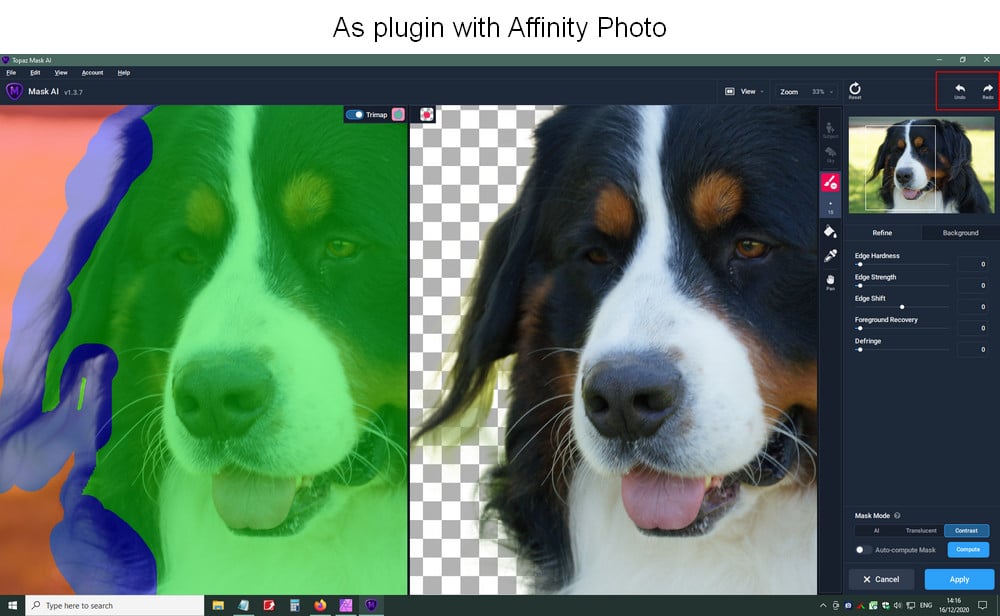Pick the color dropper tool
This screenshot has width=1000, height=616.
coord(830,256)
